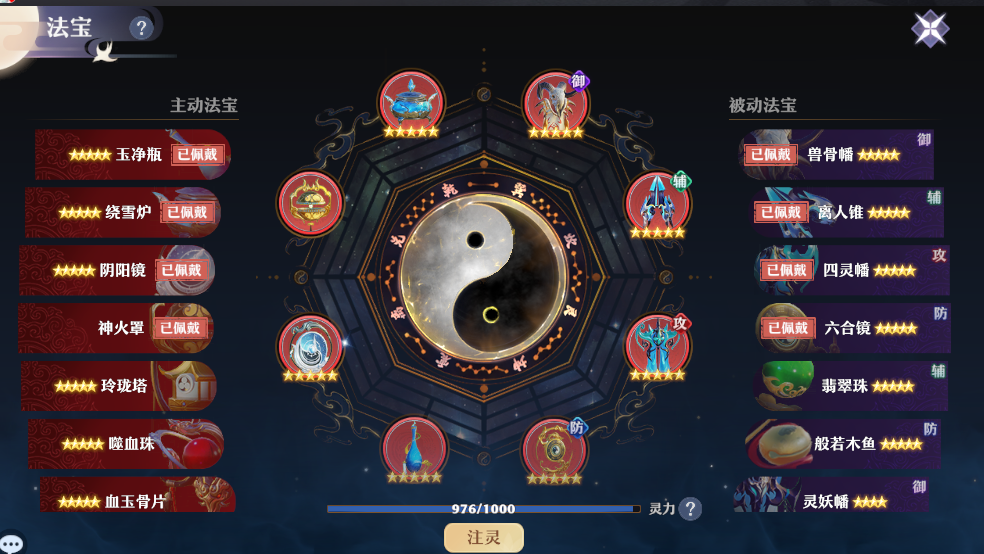
Task: Click the 灵力 progress bar
Action: click(483, 509)
